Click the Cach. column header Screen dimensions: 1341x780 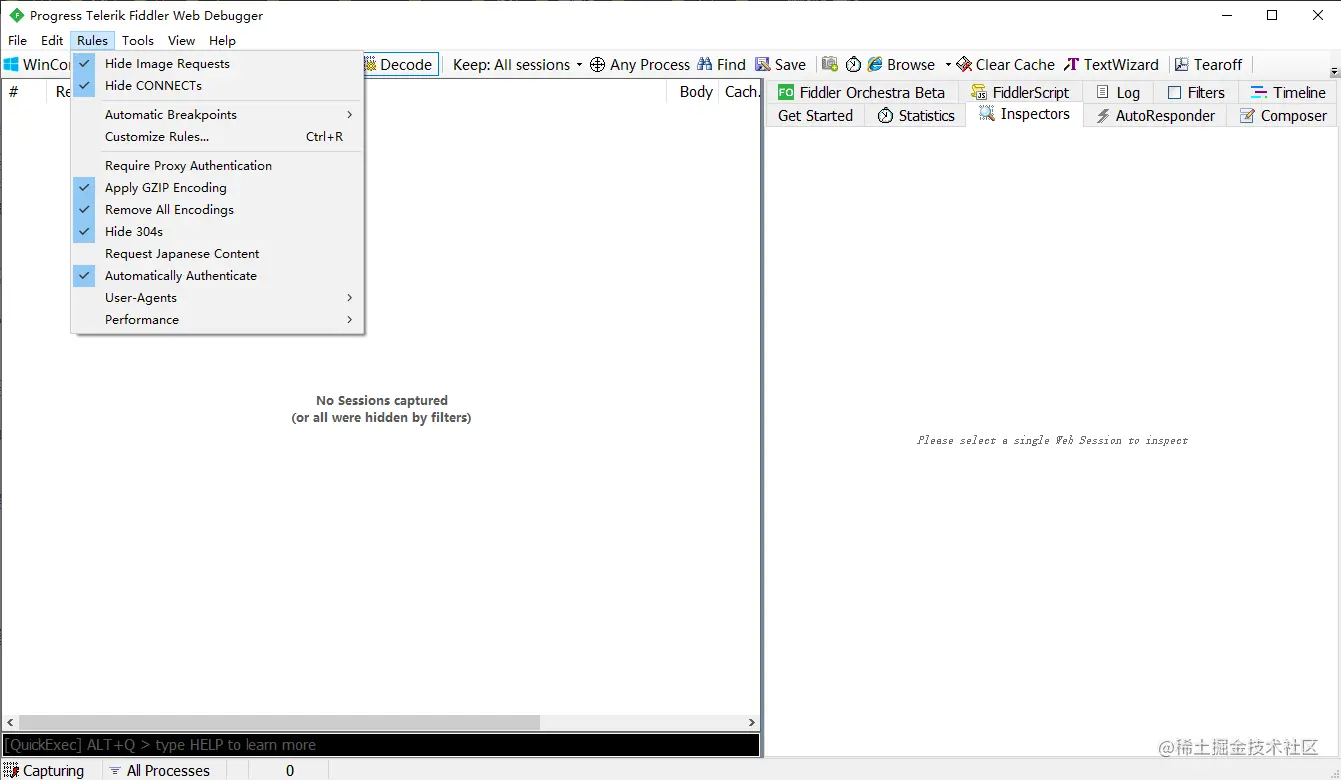(x=740, y=92)
